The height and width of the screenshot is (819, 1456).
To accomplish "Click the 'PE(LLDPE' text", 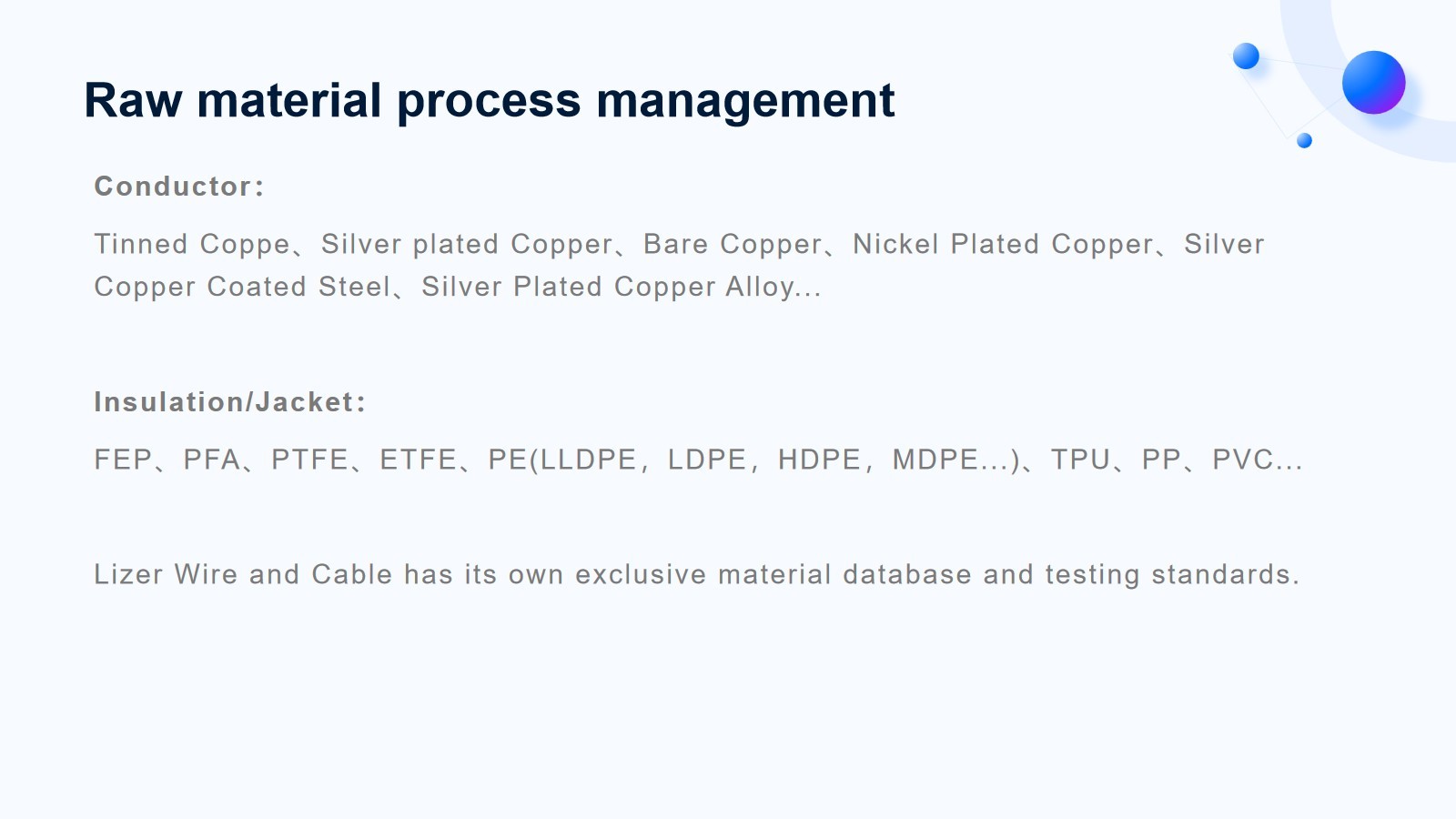I will [562, 460].
